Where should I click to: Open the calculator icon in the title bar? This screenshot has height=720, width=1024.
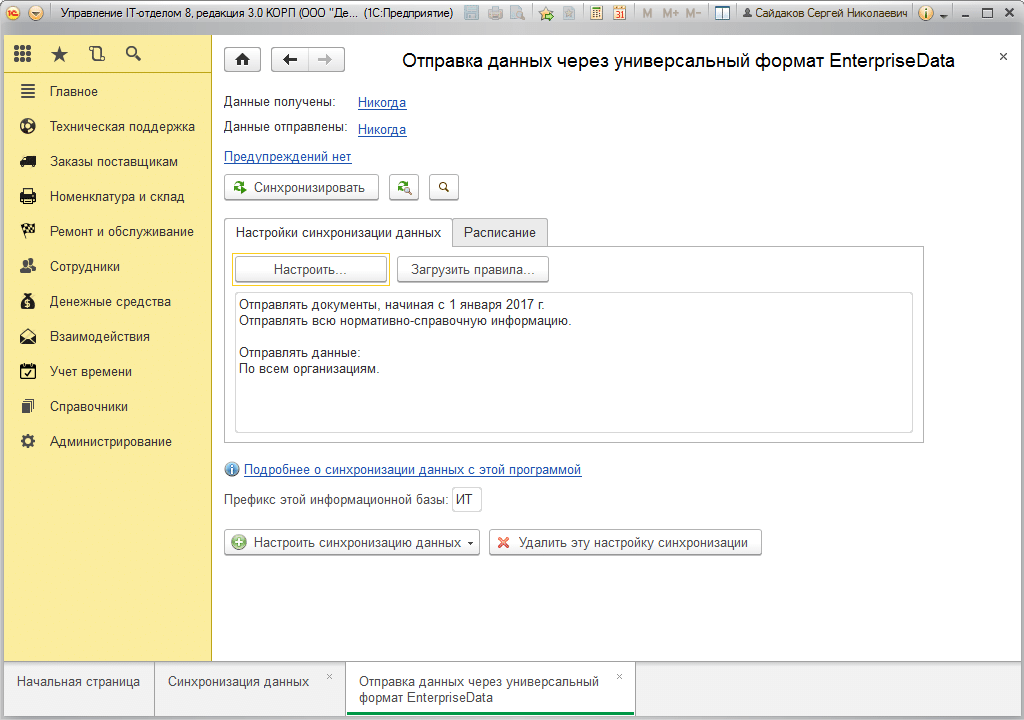[x=596, y=13]
